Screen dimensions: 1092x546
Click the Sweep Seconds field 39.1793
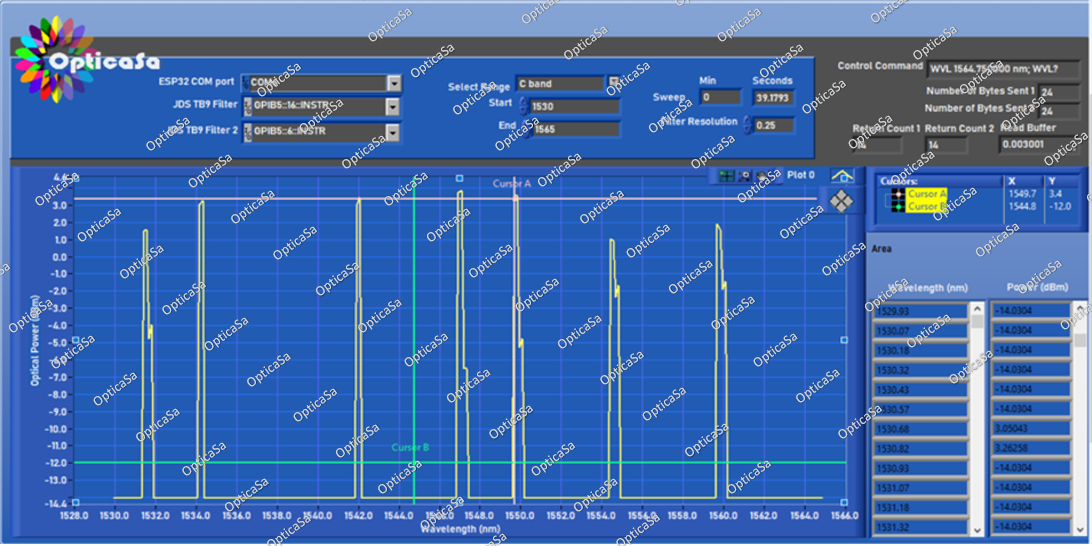(x=774, y=97)
